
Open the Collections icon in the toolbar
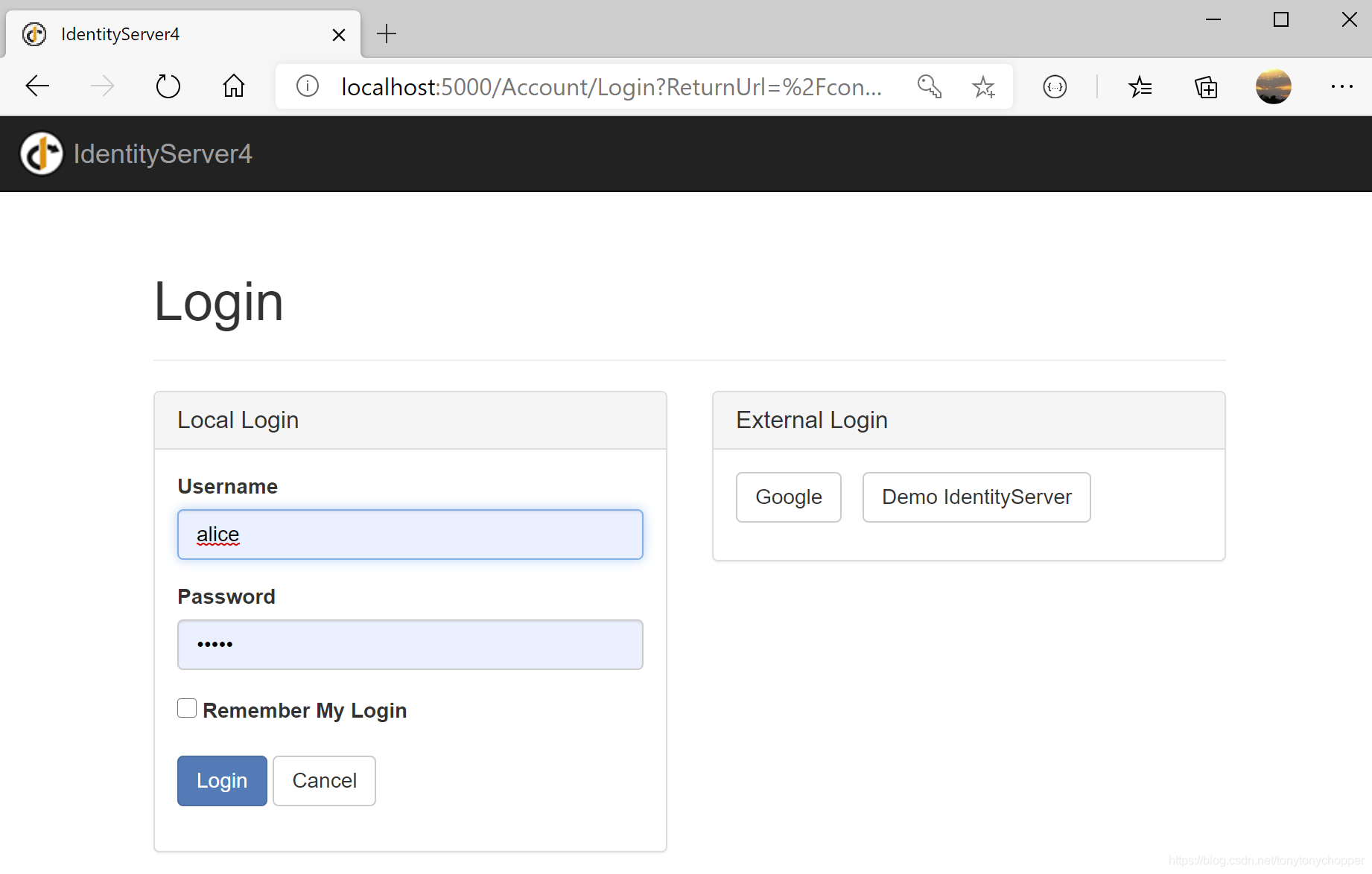[1206, 86]
